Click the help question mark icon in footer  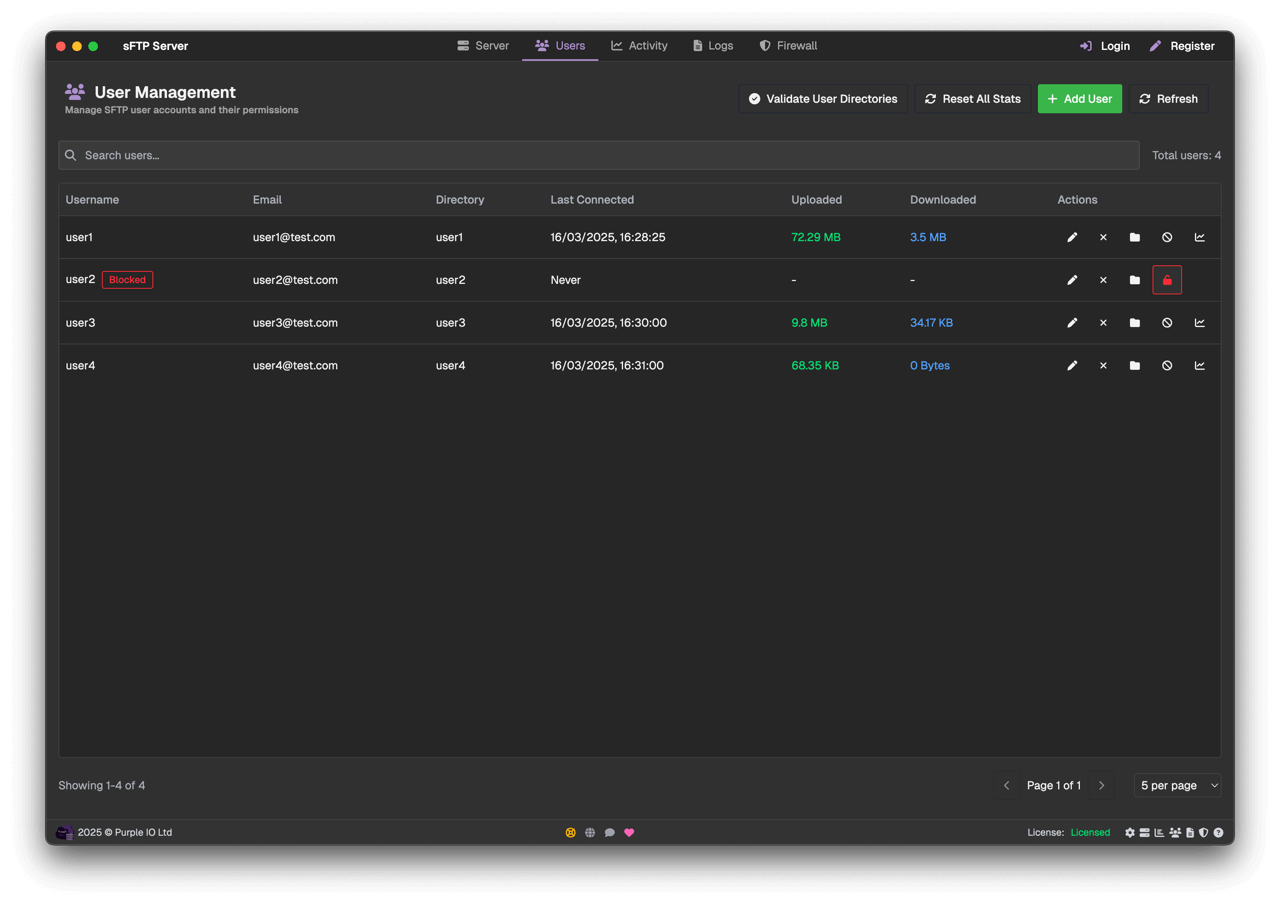point(1218,833)
